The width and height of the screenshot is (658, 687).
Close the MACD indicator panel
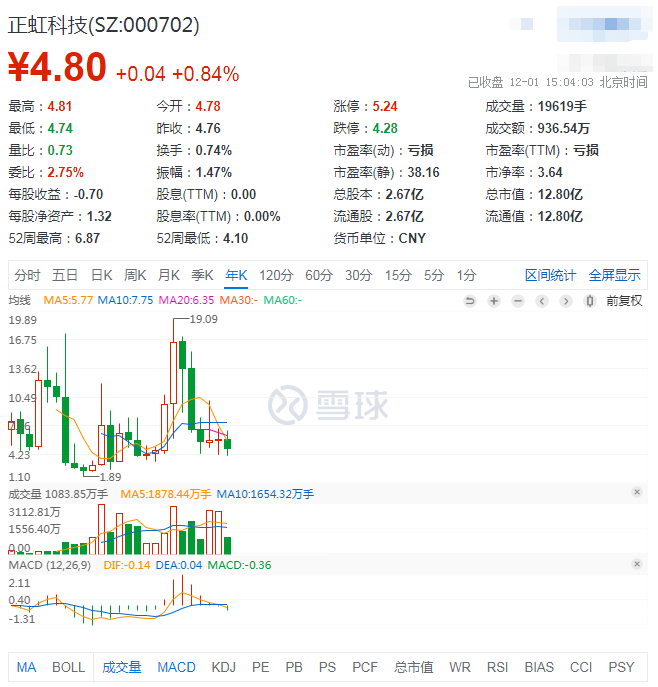pyautogui.click(x=638, y=565)
